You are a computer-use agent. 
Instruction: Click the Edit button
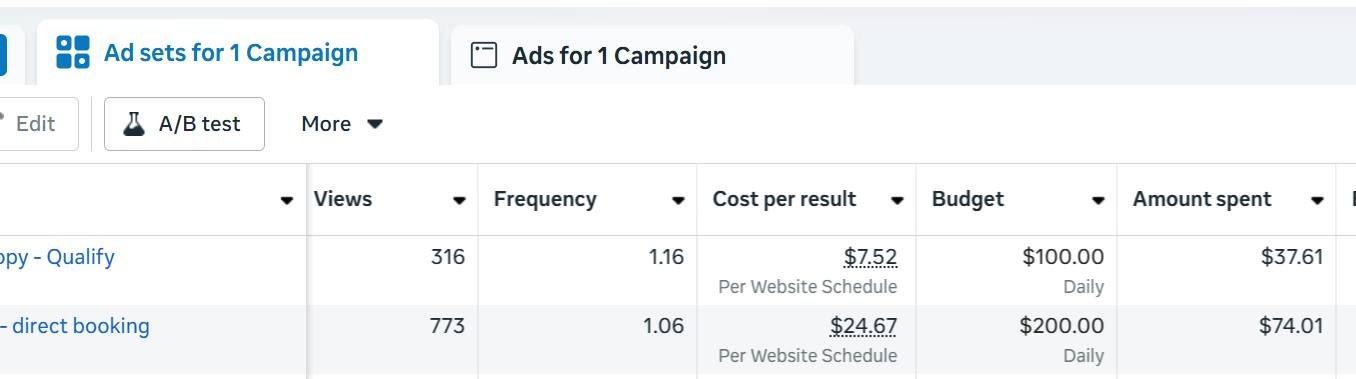(x=35, y=124)
